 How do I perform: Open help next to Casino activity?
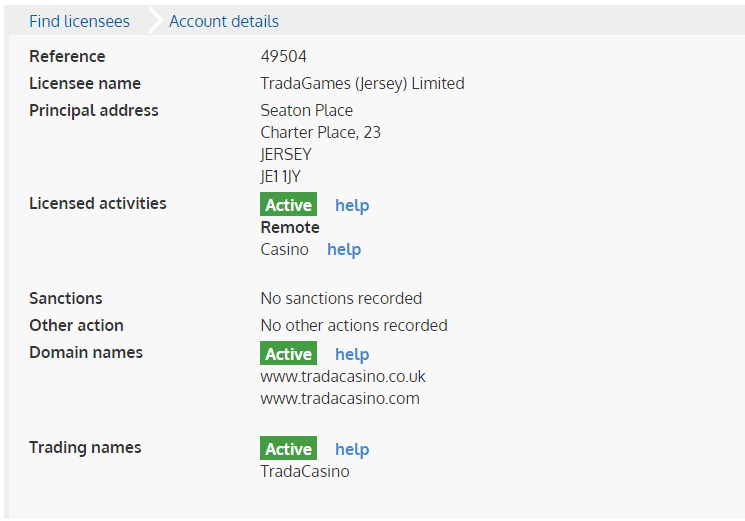coord(344,250)
